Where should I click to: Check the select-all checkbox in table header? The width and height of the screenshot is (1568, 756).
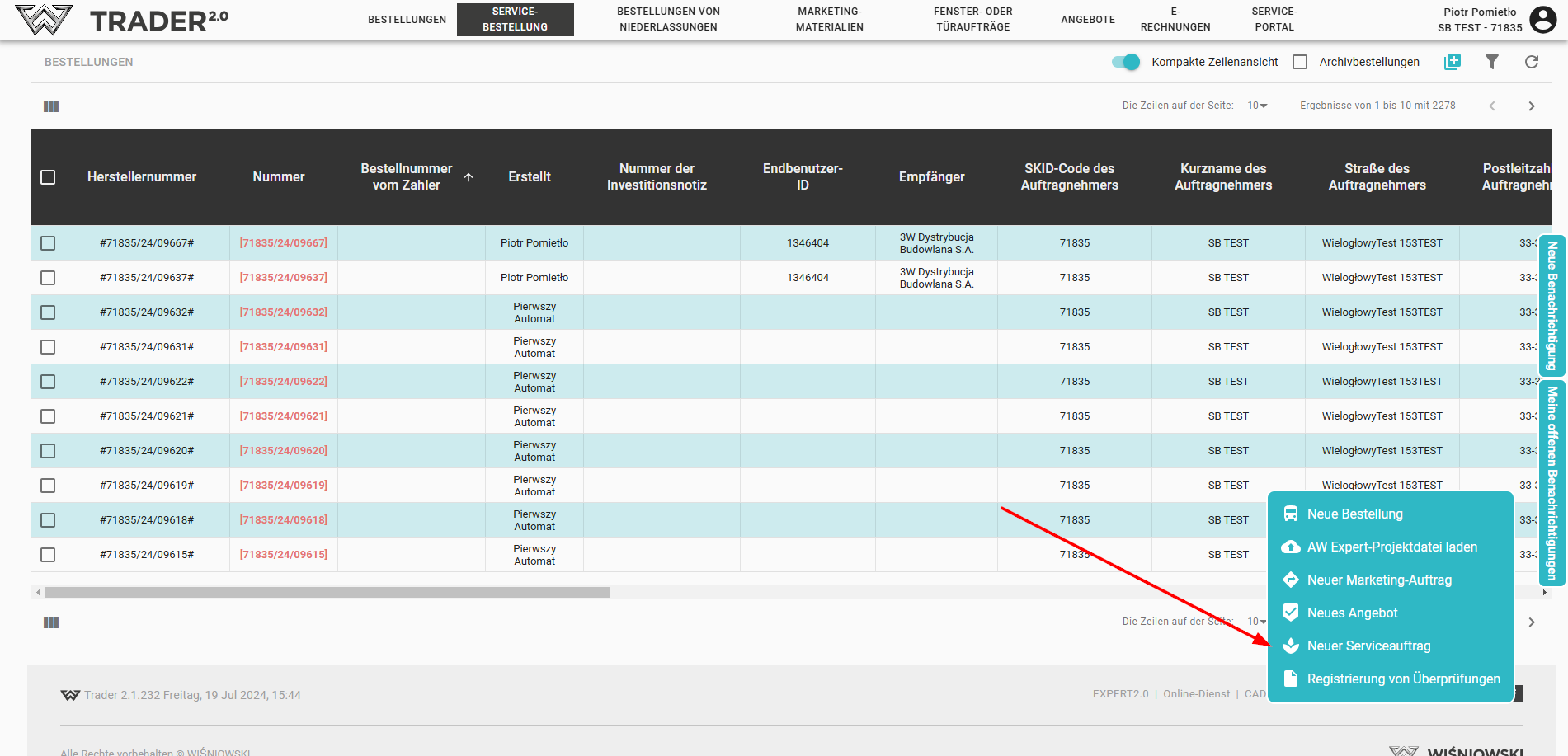click(48, 177)
